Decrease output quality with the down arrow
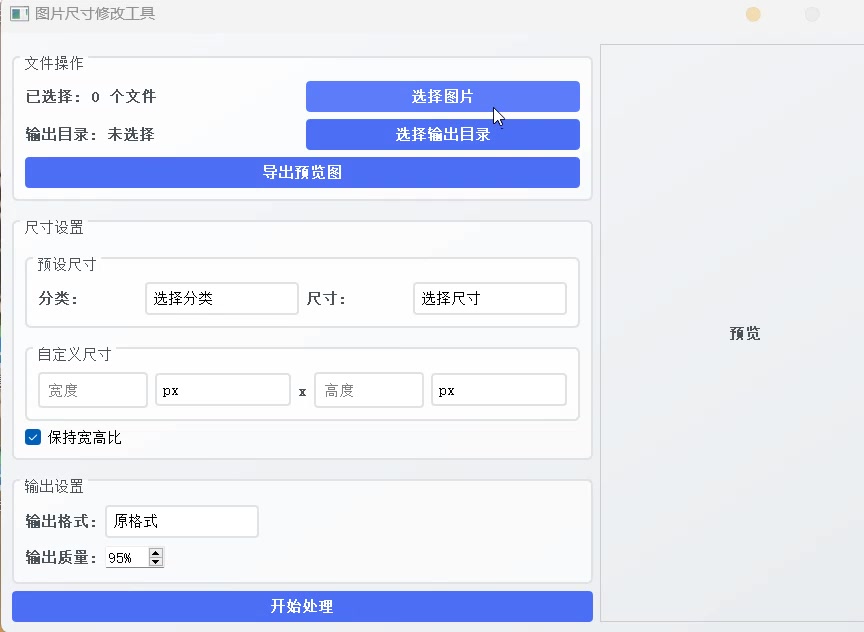The image size is (864, 632). (x=155, y=562)
